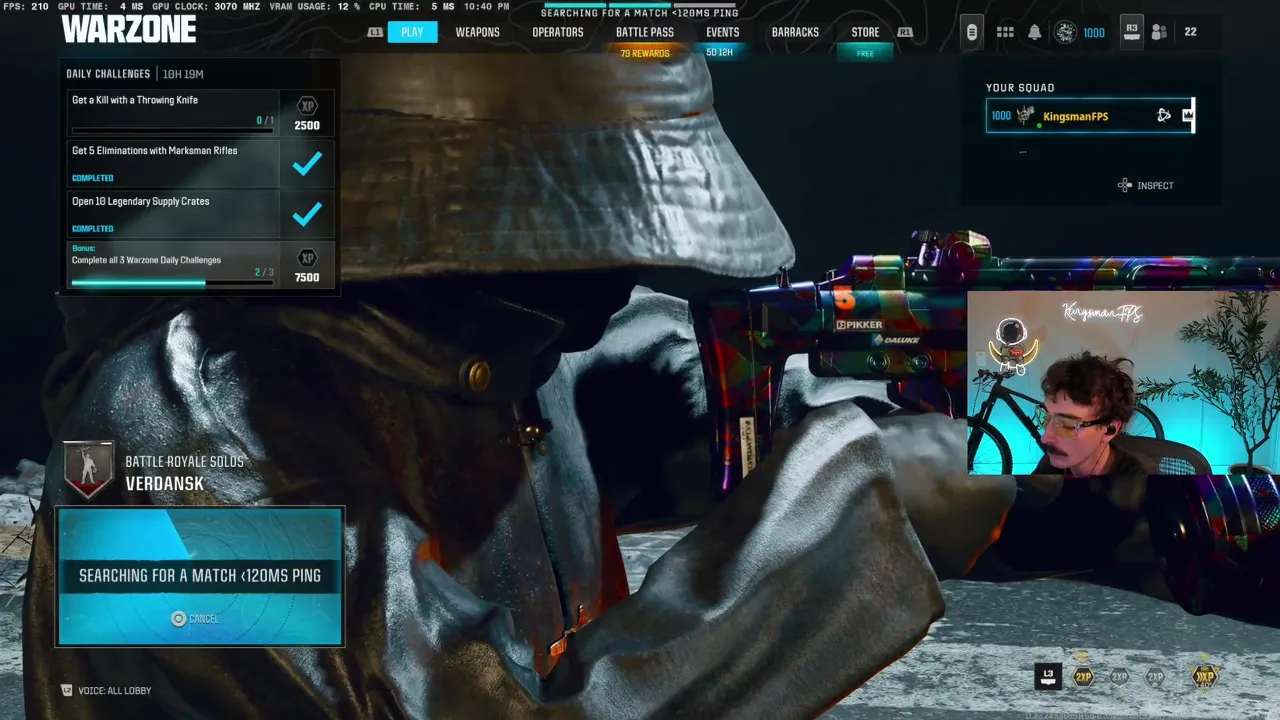Open the OPERATORS tab
Viewport: 1280px width, 720px height.
point(557,32)
